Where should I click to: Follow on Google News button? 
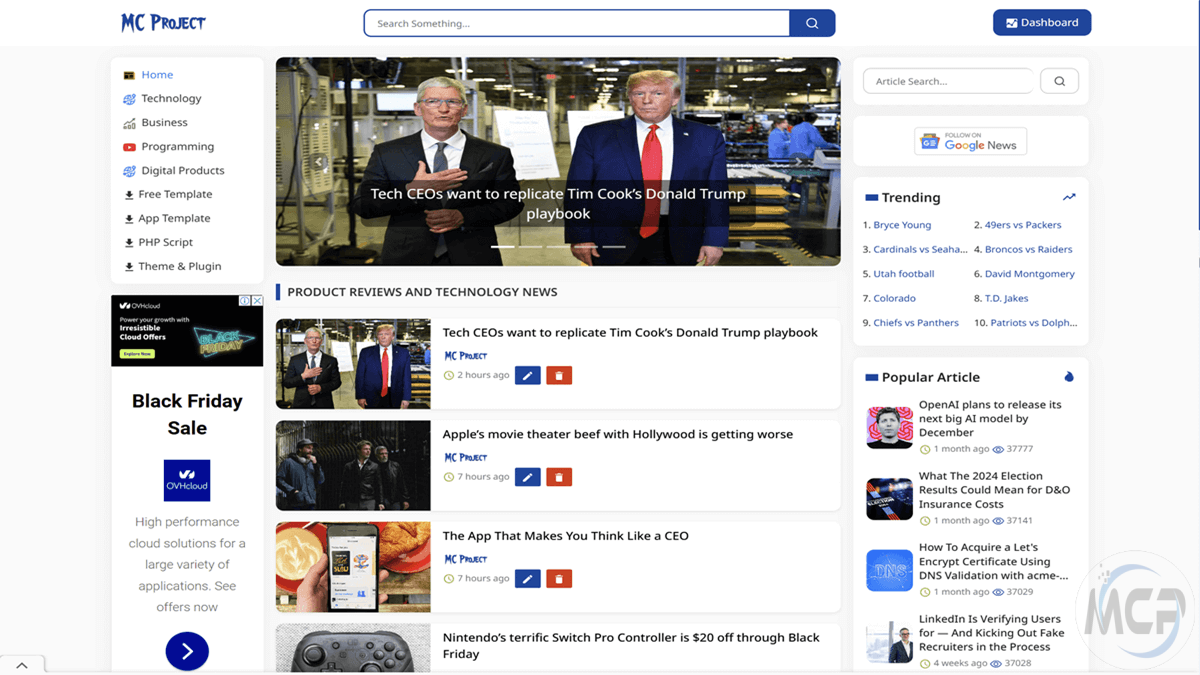[970, 141]
